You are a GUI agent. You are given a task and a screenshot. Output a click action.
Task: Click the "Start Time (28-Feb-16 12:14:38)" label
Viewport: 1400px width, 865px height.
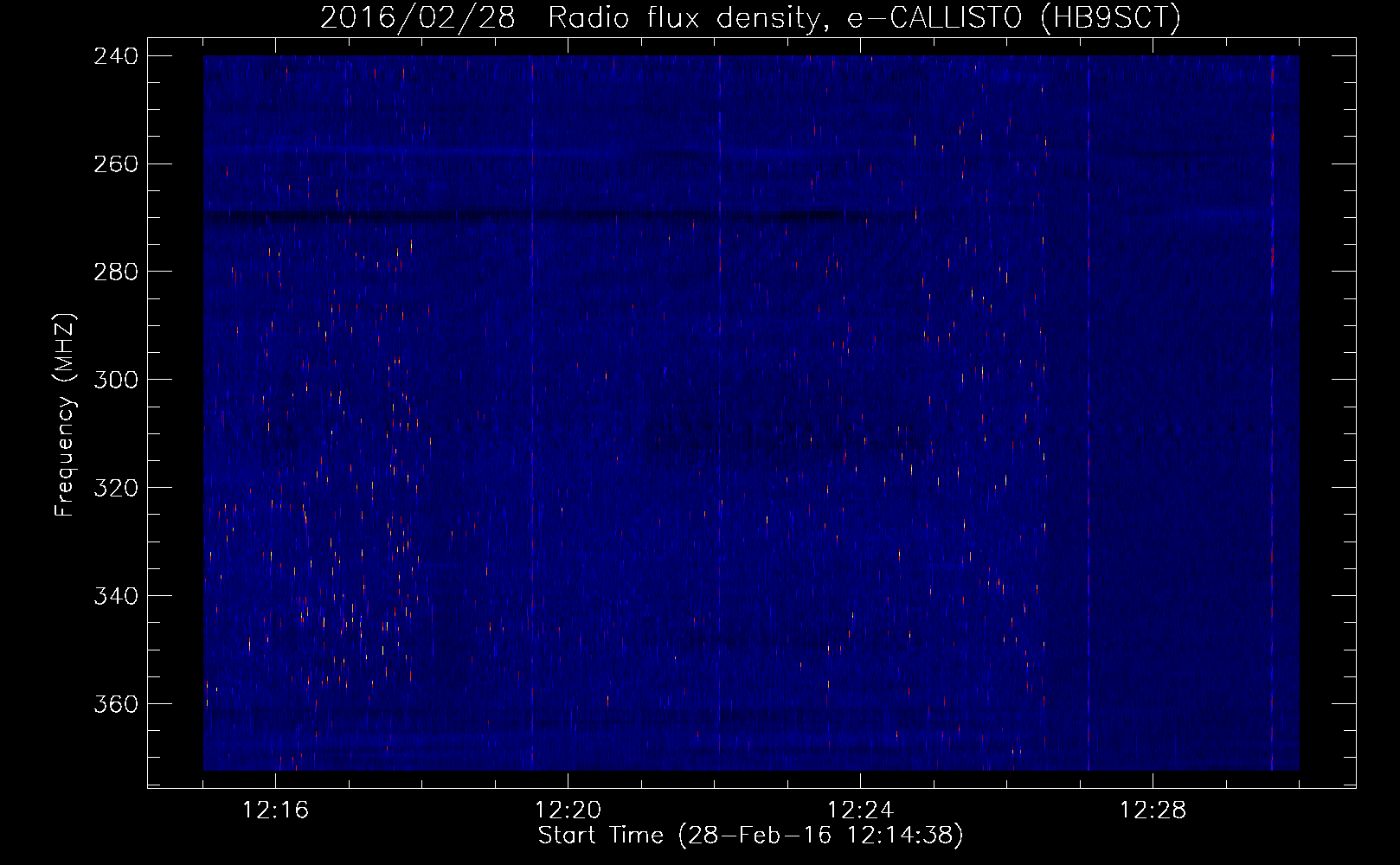[750, 836]
